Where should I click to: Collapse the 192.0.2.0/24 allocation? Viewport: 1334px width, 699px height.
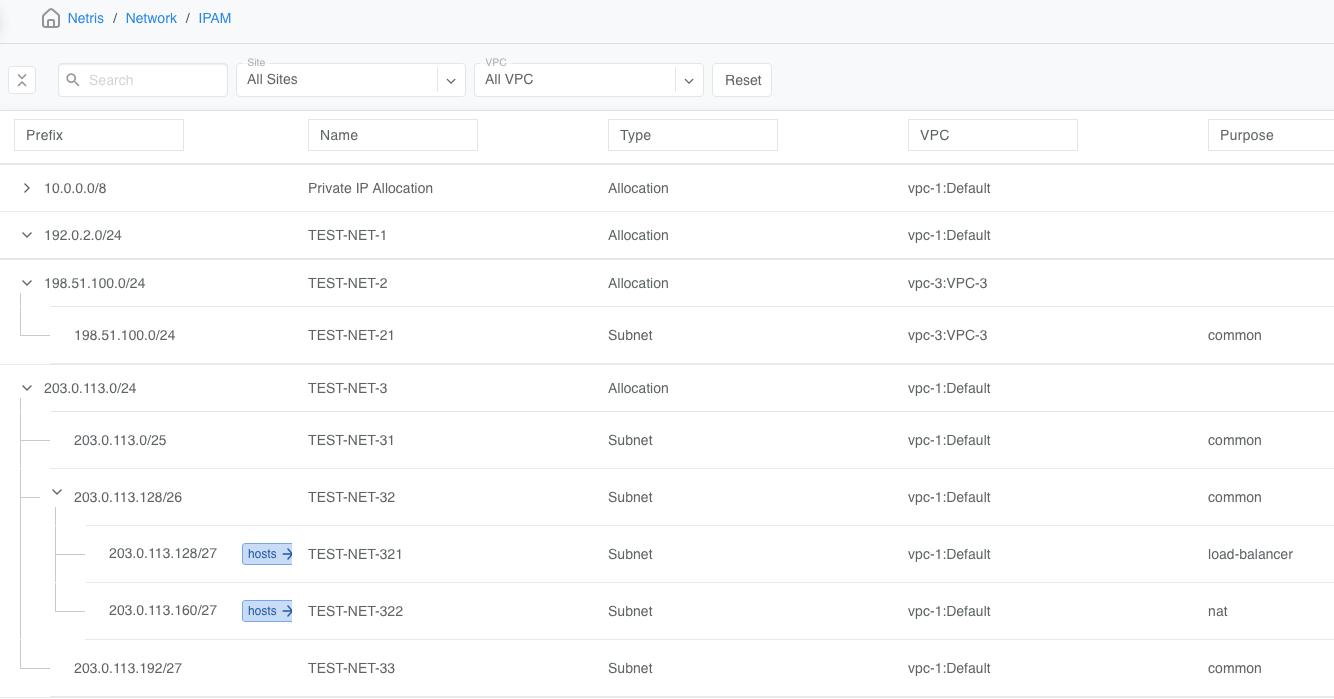point(26,234)
